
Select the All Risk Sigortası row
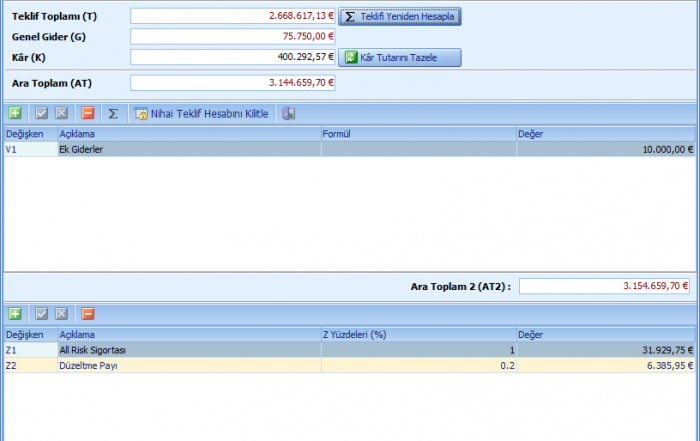pos(188,350)
